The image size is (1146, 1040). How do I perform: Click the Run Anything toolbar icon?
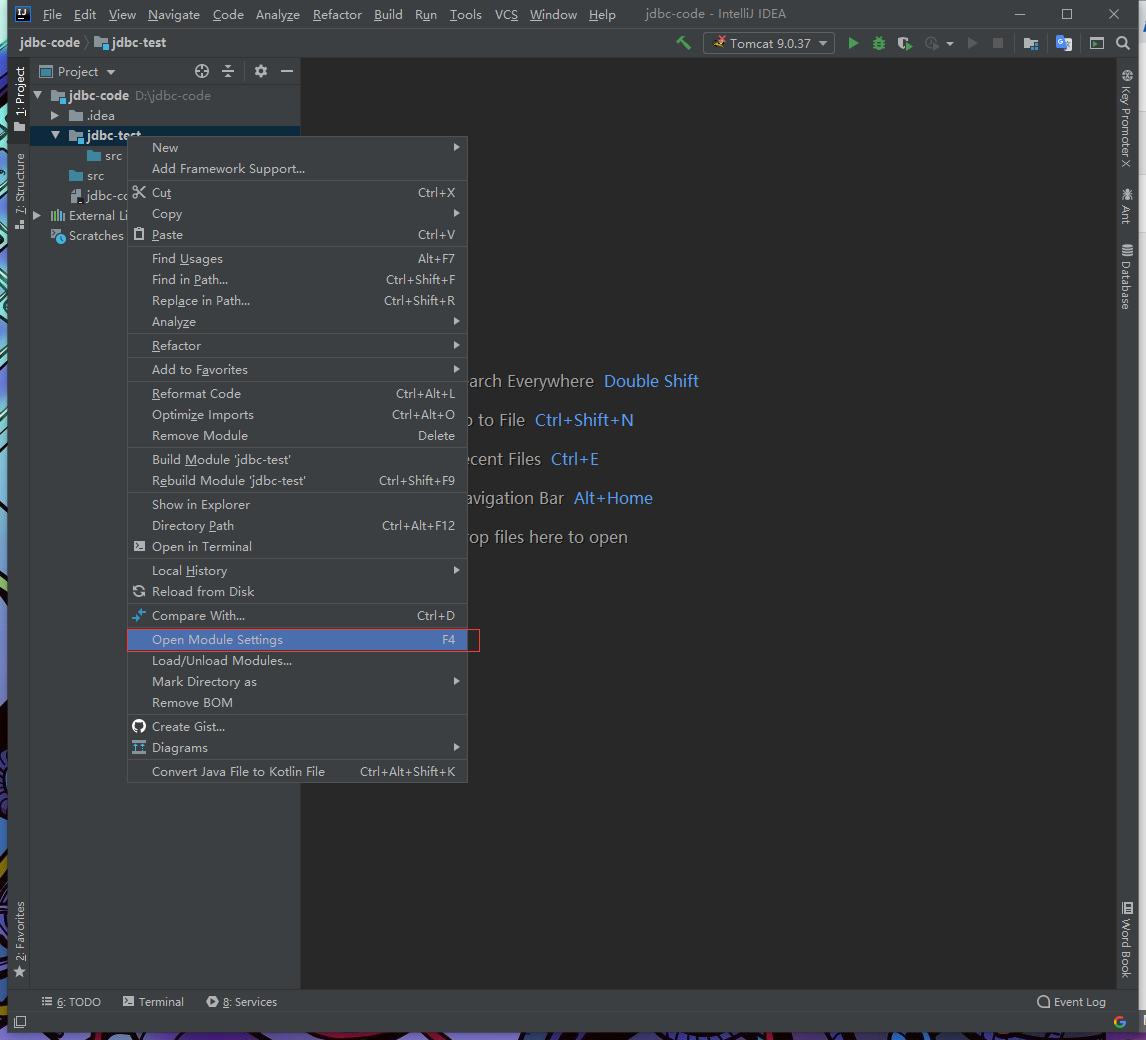click(x=1097, y=43)
